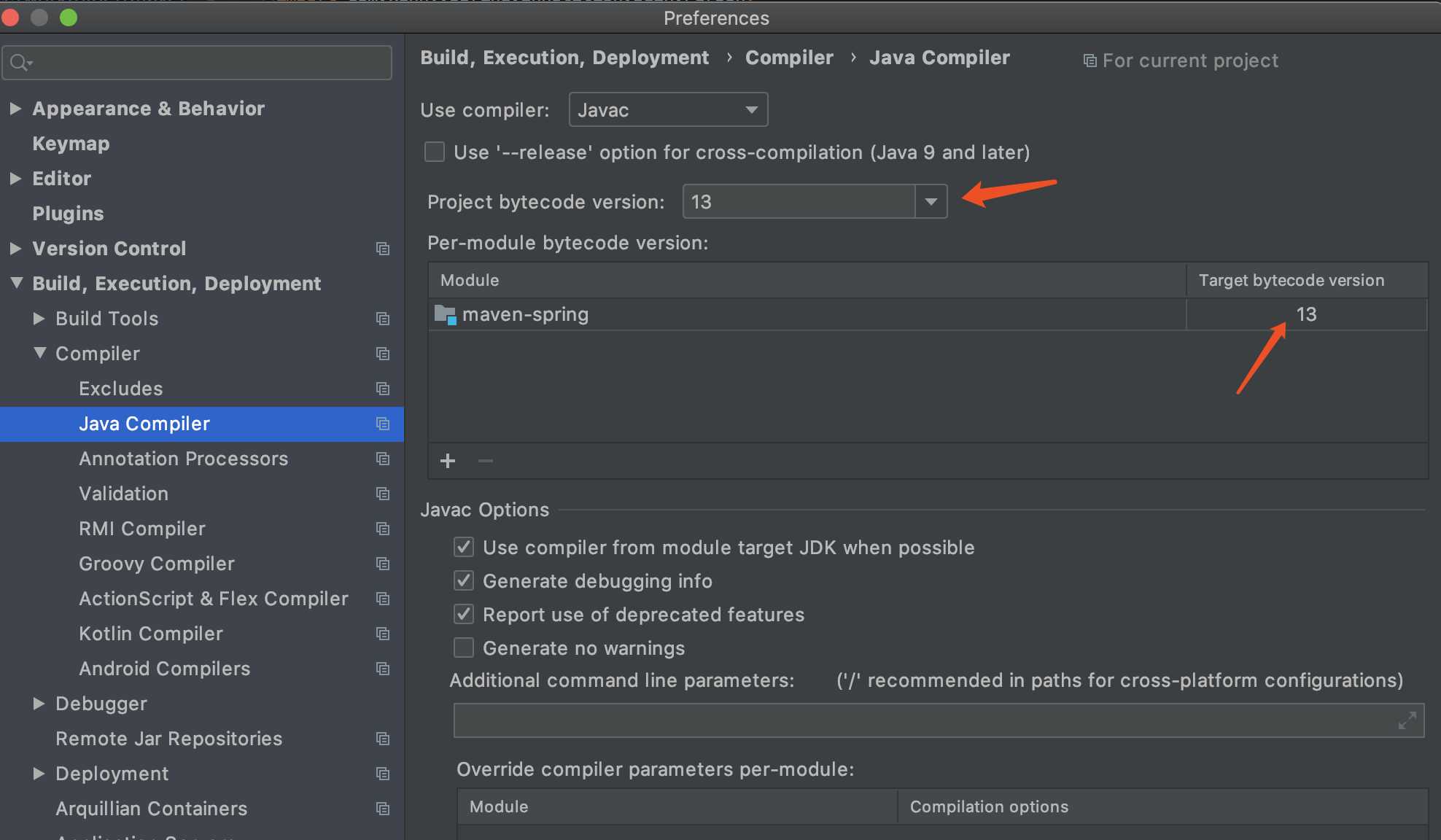Screen dimensions: 1441x840
Task: Select Excludes under Compiler
Action: (x=120, y=389)
